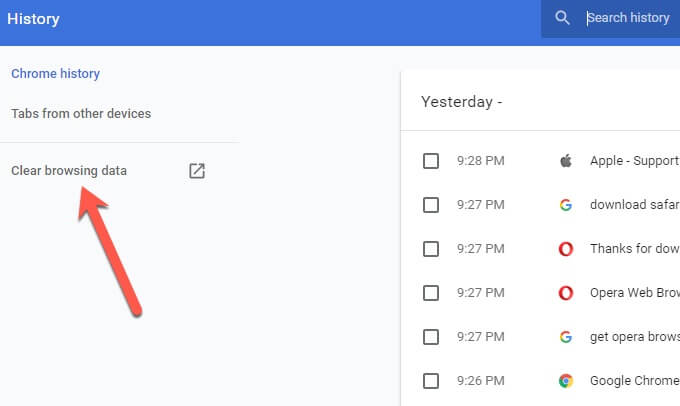Viewport: 680px width, 406px height.
Task: Select the checkbox for get opera browser entry
Action: [431, 337]
